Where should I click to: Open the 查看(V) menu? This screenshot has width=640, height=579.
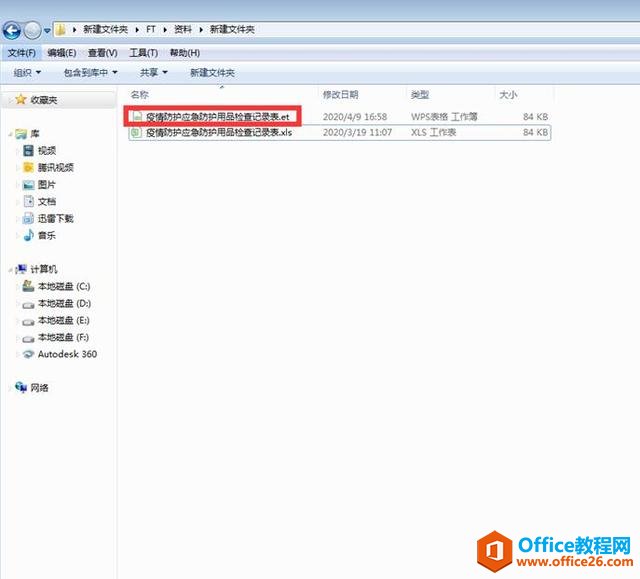click(102, 53)
